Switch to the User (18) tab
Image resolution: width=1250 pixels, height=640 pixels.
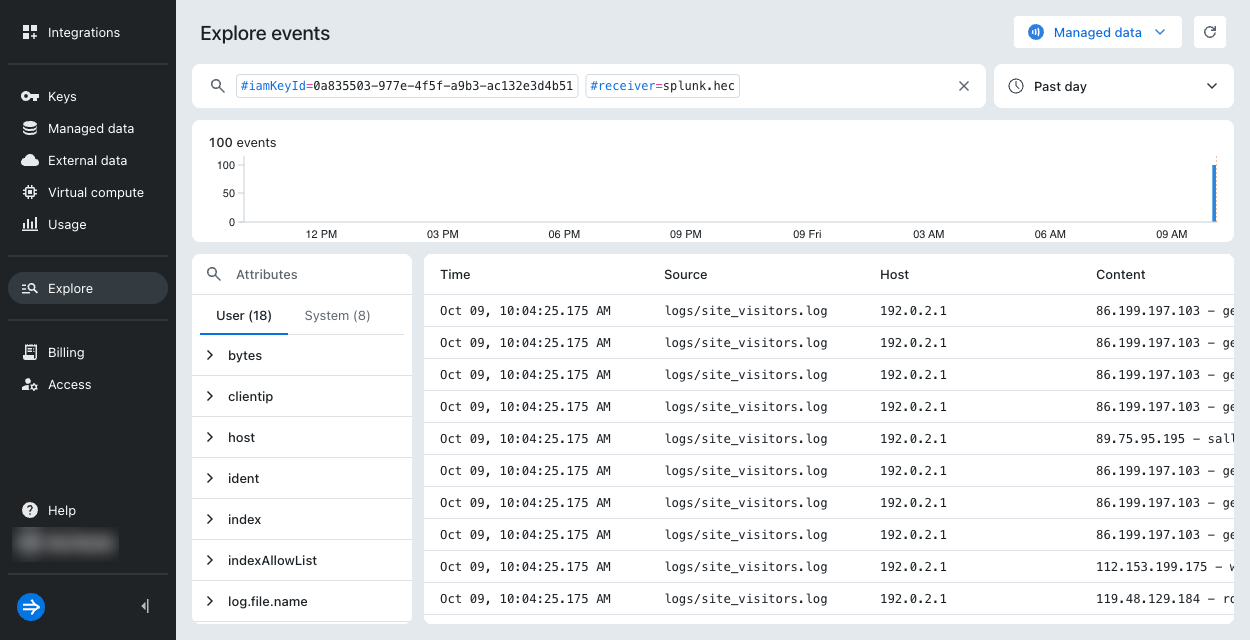pos(244,315)
